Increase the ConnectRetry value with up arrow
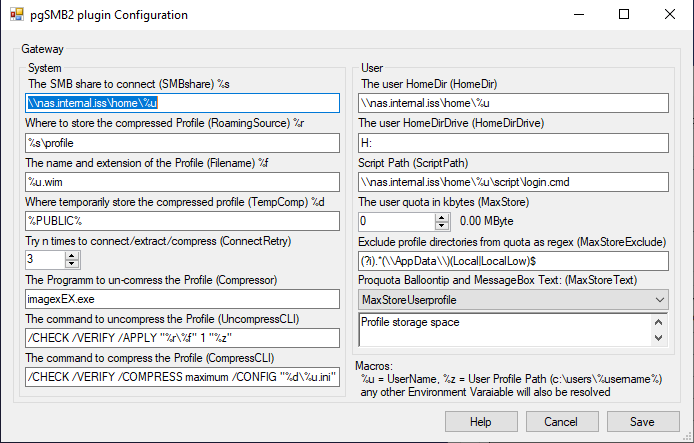Screen dimensions: 694x443 coord(72,256)
